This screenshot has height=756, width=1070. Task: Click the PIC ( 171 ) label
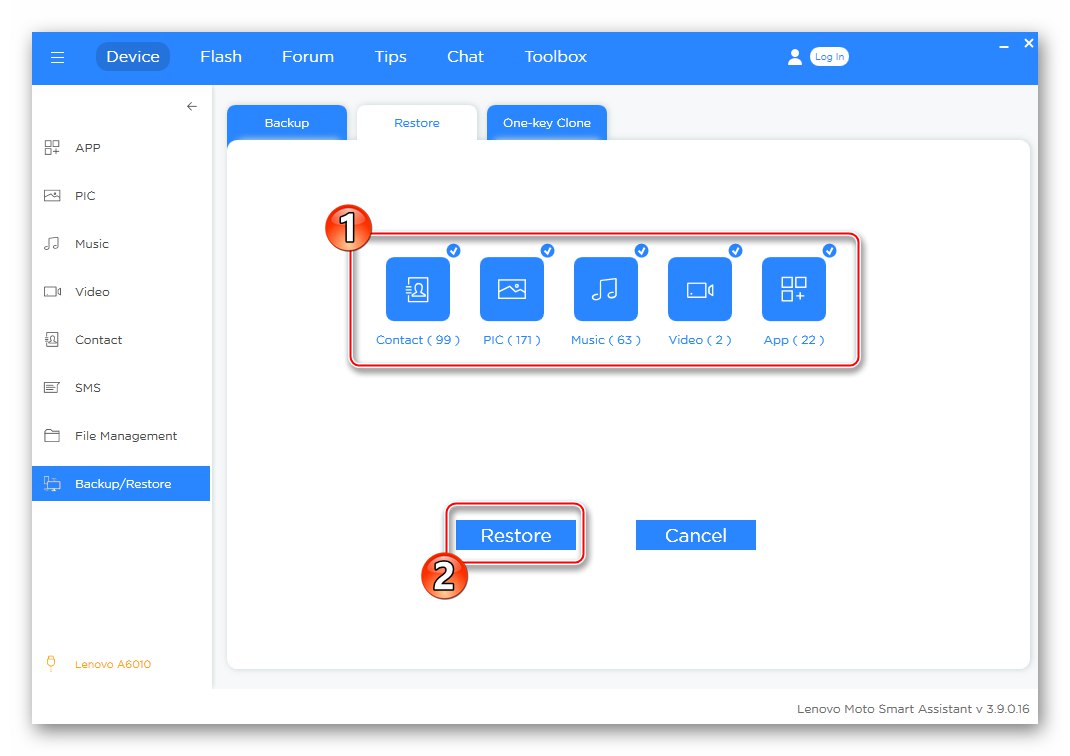tap(512, 340)
